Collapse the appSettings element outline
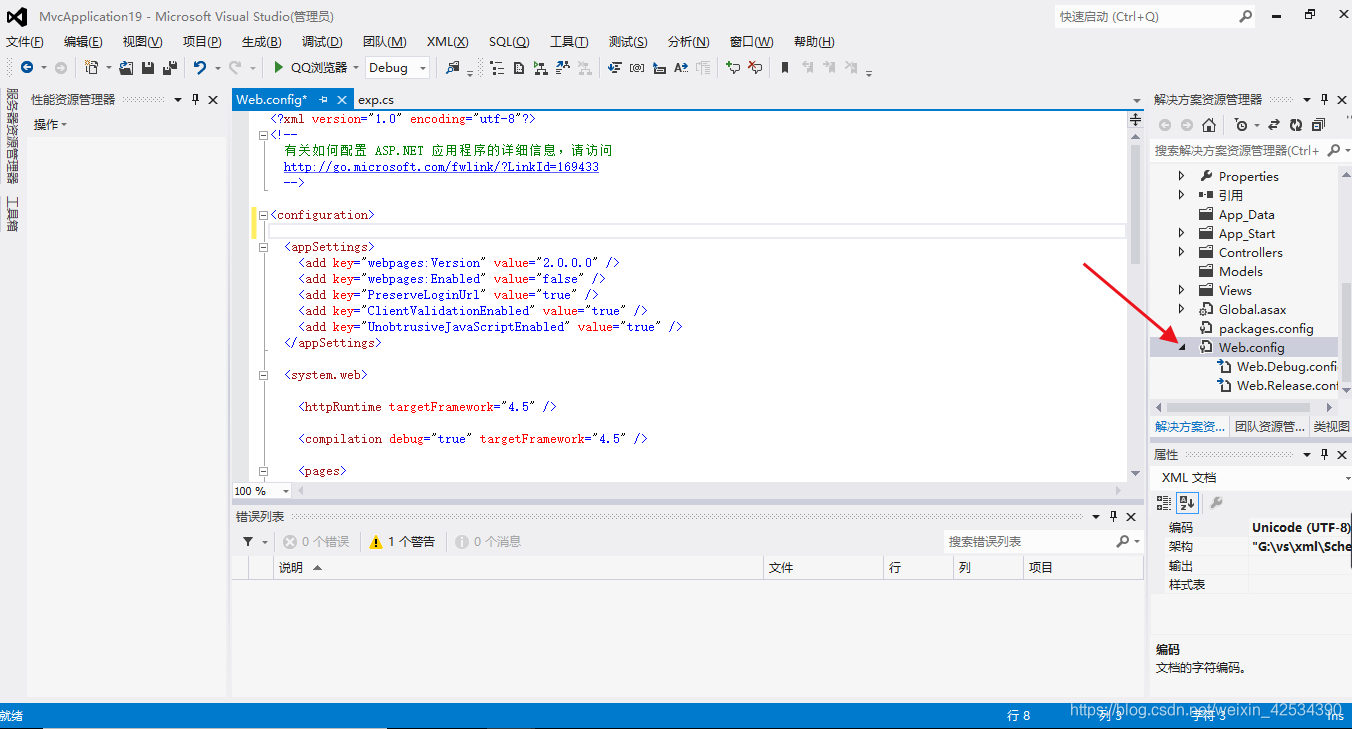 pyautogui.click(x=264, y=247)
